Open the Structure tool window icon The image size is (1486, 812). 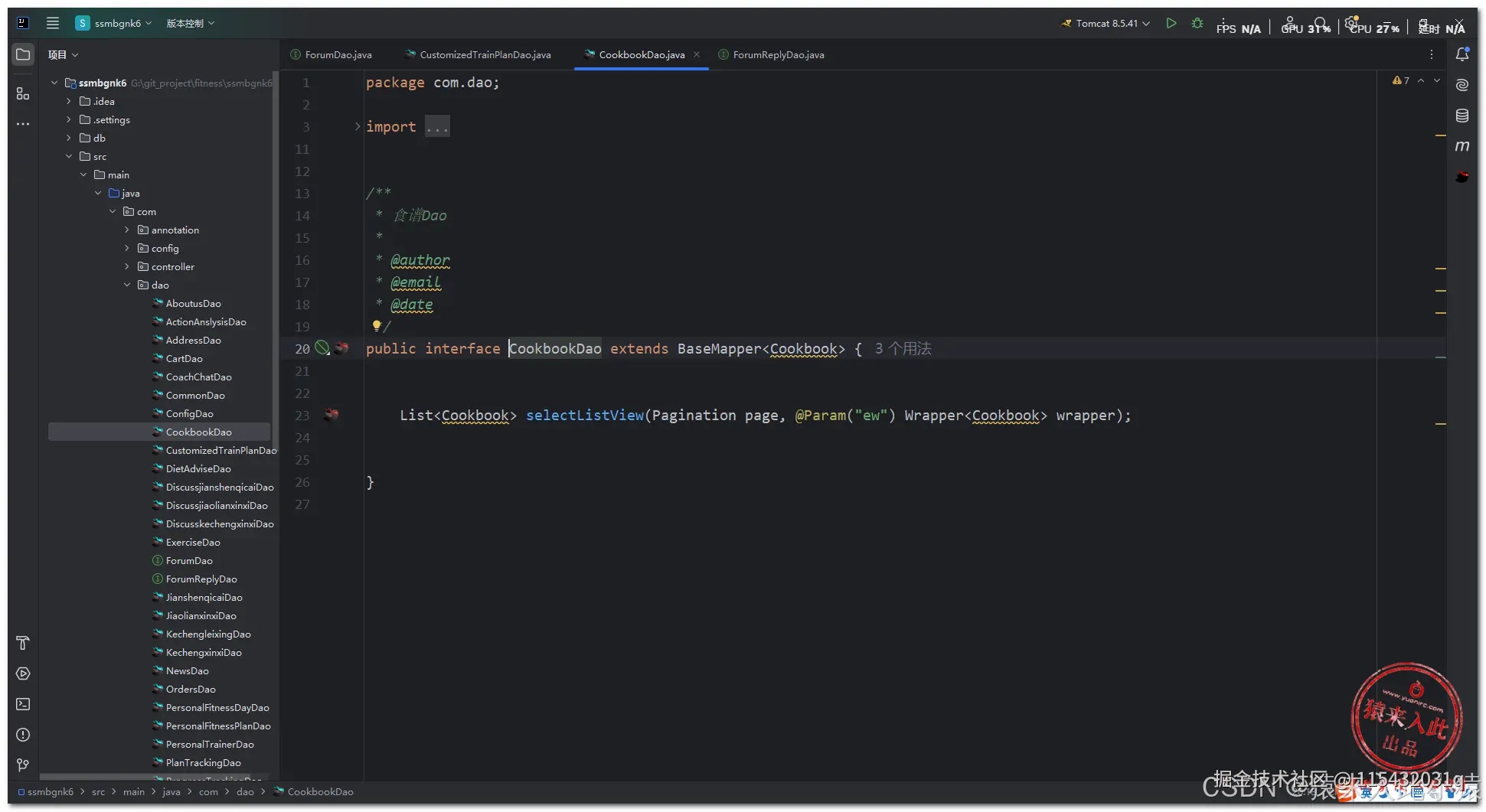click(23, 93)
